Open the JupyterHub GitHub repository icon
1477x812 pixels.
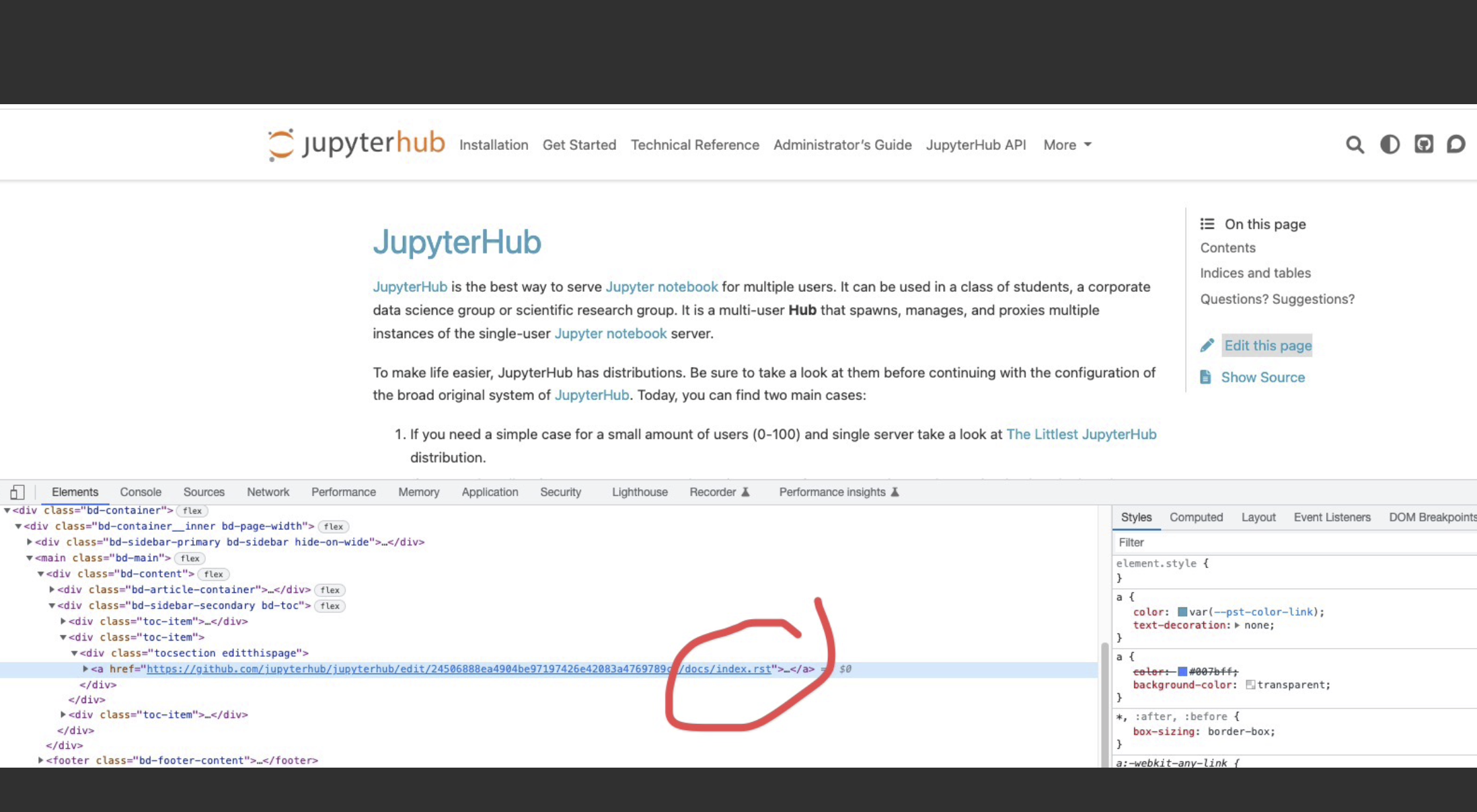click(x=1424, y=144)
